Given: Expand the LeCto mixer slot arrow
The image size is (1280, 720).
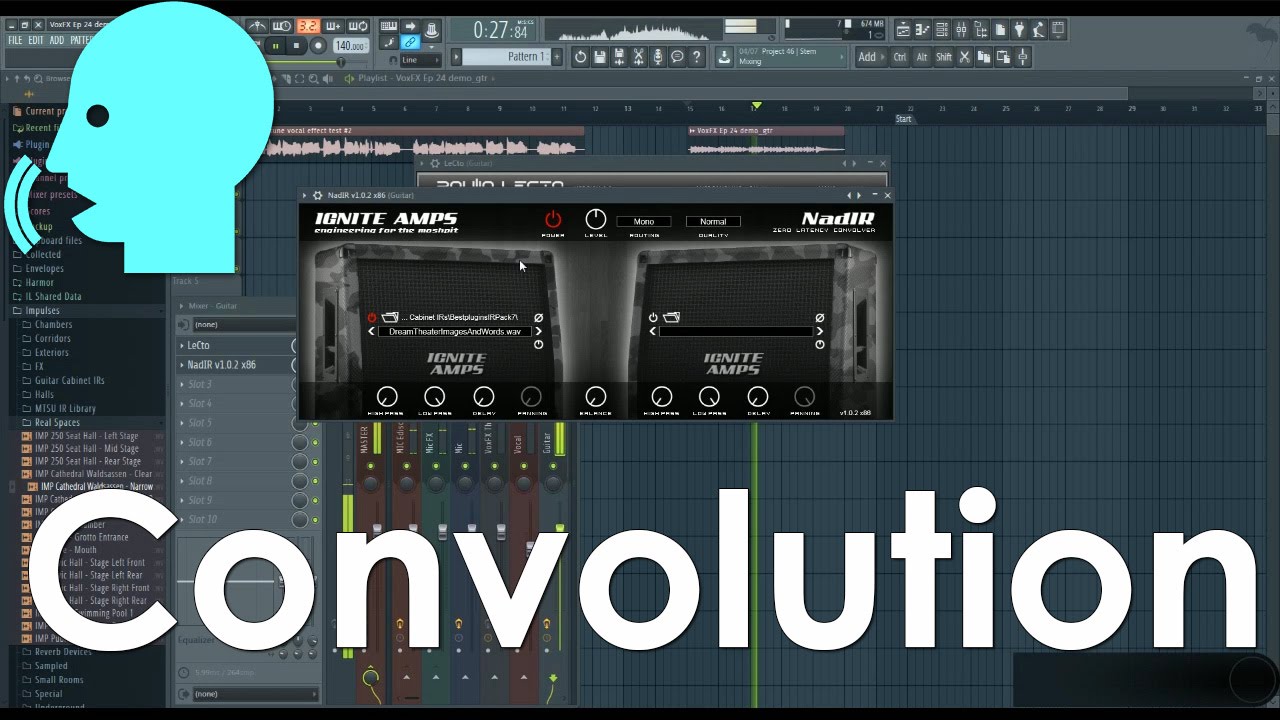Looking at the screenshot, I should (181, 346).
